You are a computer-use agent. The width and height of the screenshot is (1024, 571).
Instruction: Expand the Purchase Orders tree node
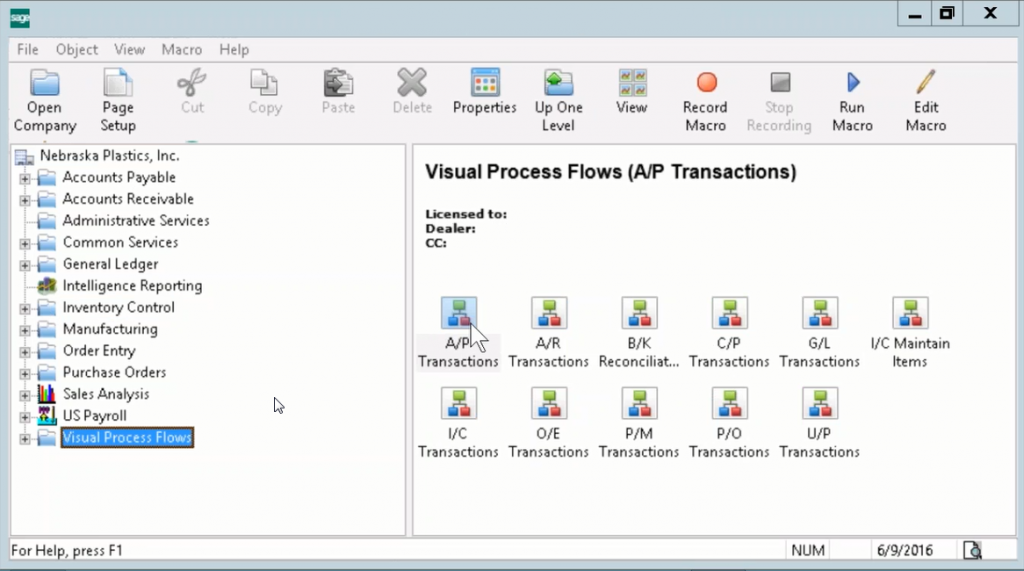click(25, 373)
